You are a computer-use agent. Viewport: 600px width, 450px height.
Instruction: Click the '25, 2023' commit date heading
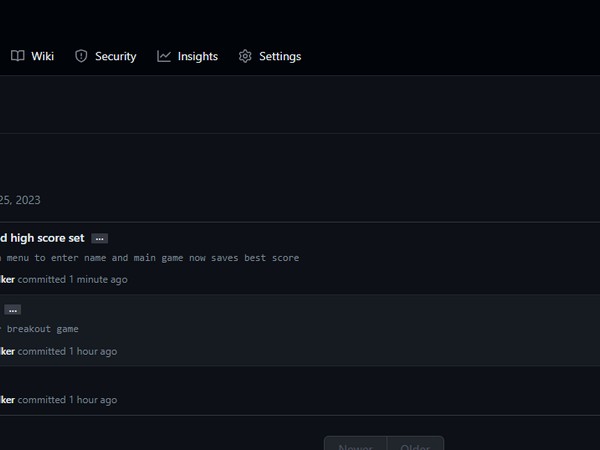point(20,199)
